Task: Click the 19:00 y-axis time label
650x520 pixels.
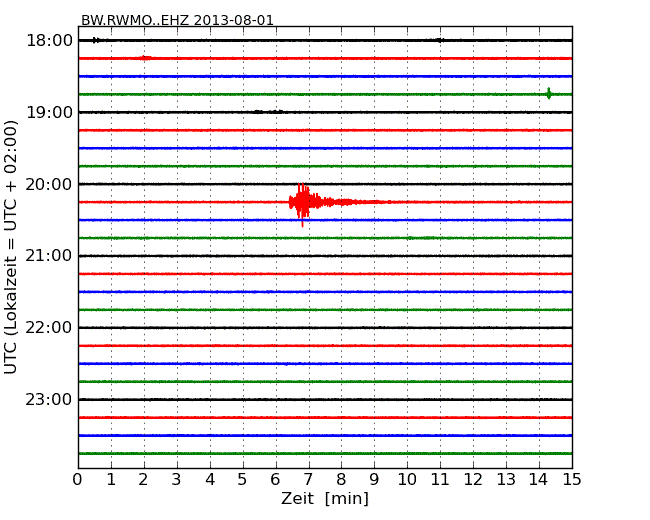Action: 49,112
